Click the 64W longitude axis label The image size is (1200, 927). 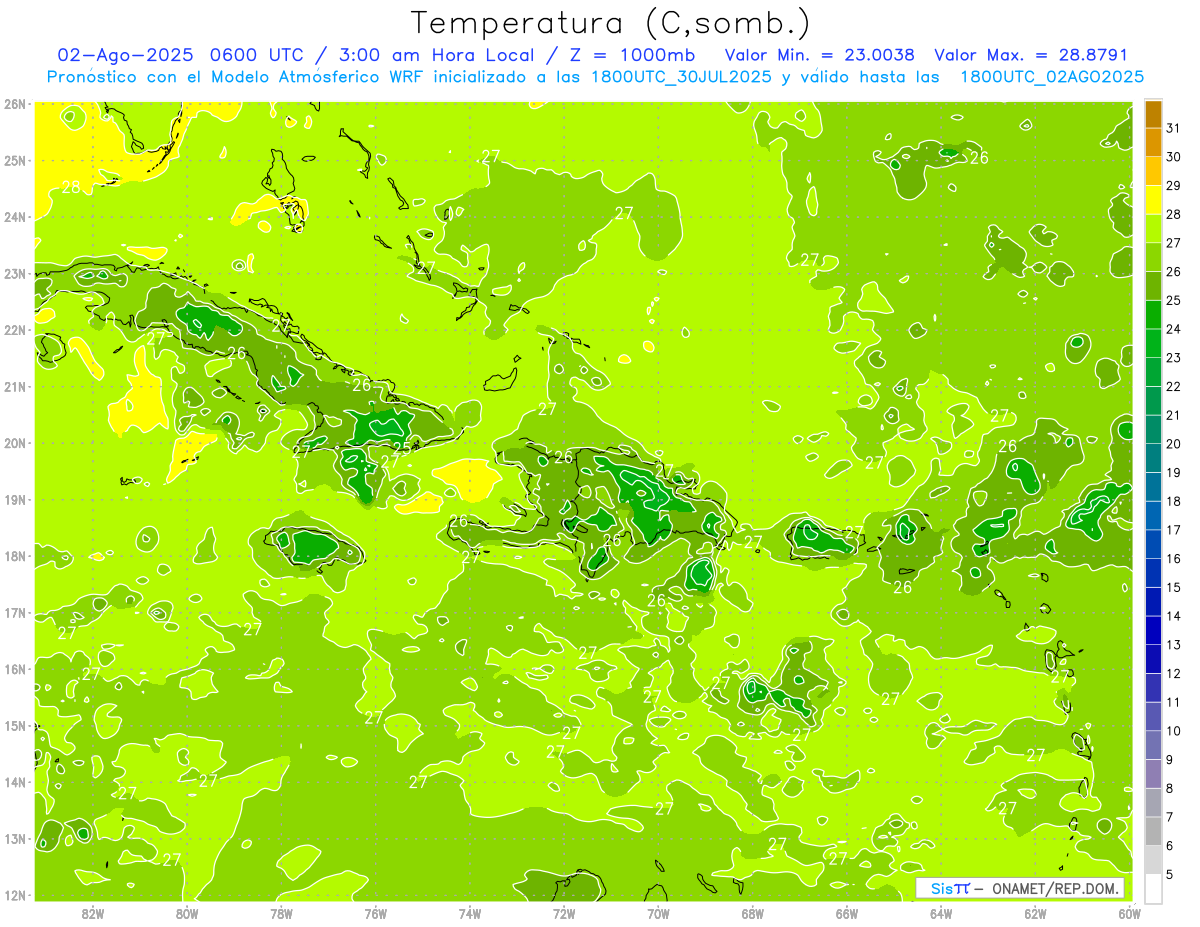[x=941, y=913]
